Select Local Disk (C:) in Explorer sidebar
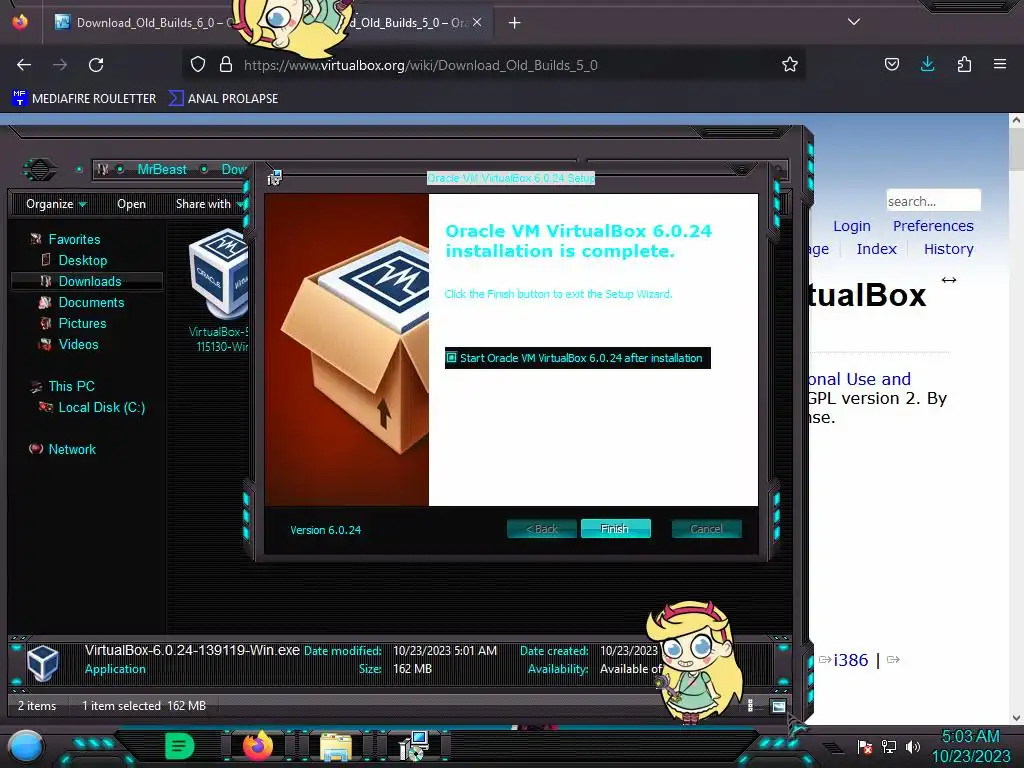The width and height of the screenshot is (1024, 768). [101, 407]
